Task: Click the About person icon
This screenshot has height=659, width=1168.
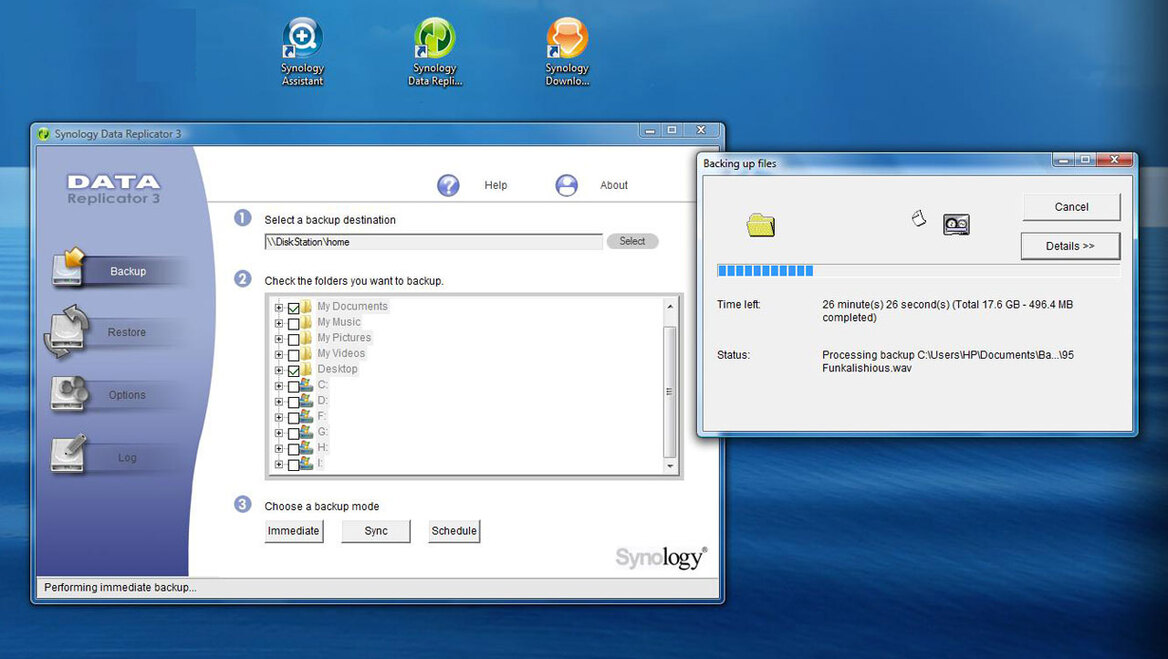Action: [x=566, y=185]
